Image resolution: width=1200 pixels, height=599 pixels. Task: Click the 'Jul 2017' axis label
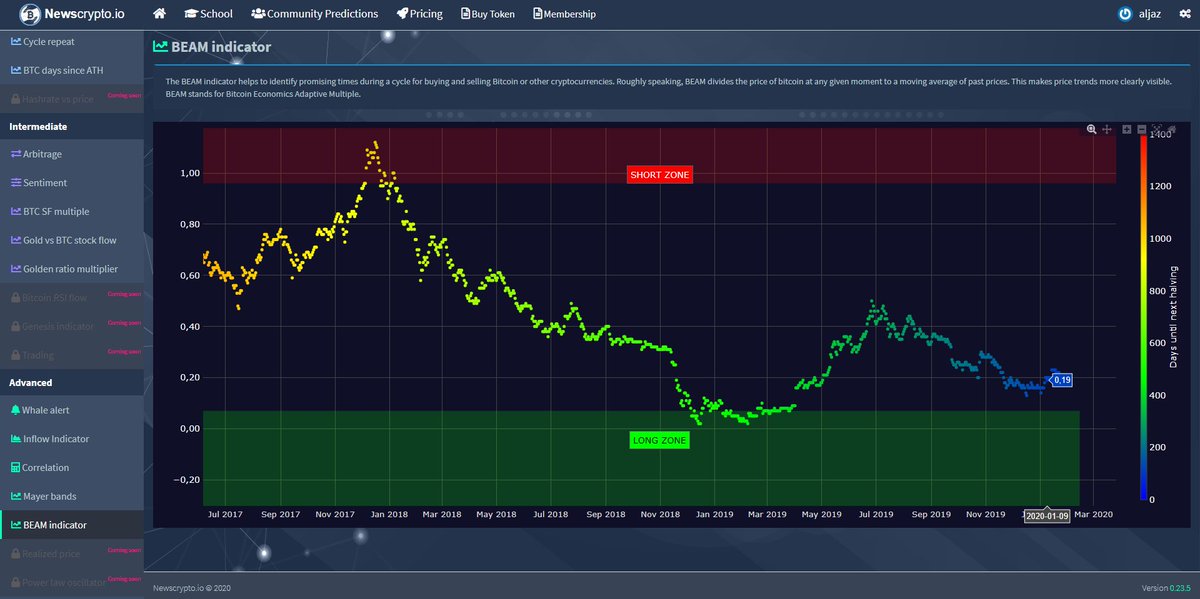pos(225,514)
